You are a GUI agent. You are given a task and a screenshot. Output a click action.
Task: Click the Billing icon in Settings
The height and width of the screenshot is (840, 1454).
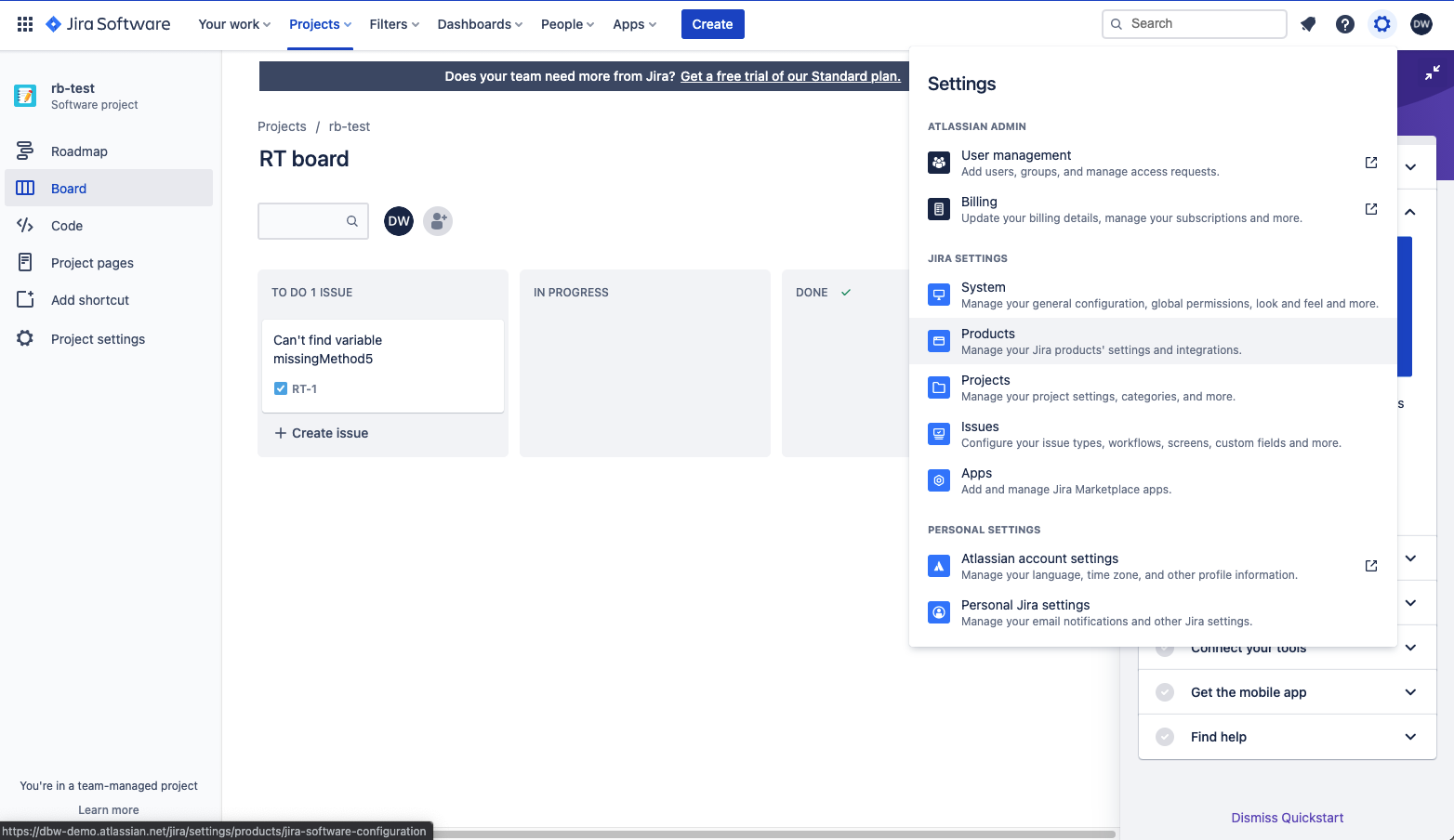(x=939, y=209)
